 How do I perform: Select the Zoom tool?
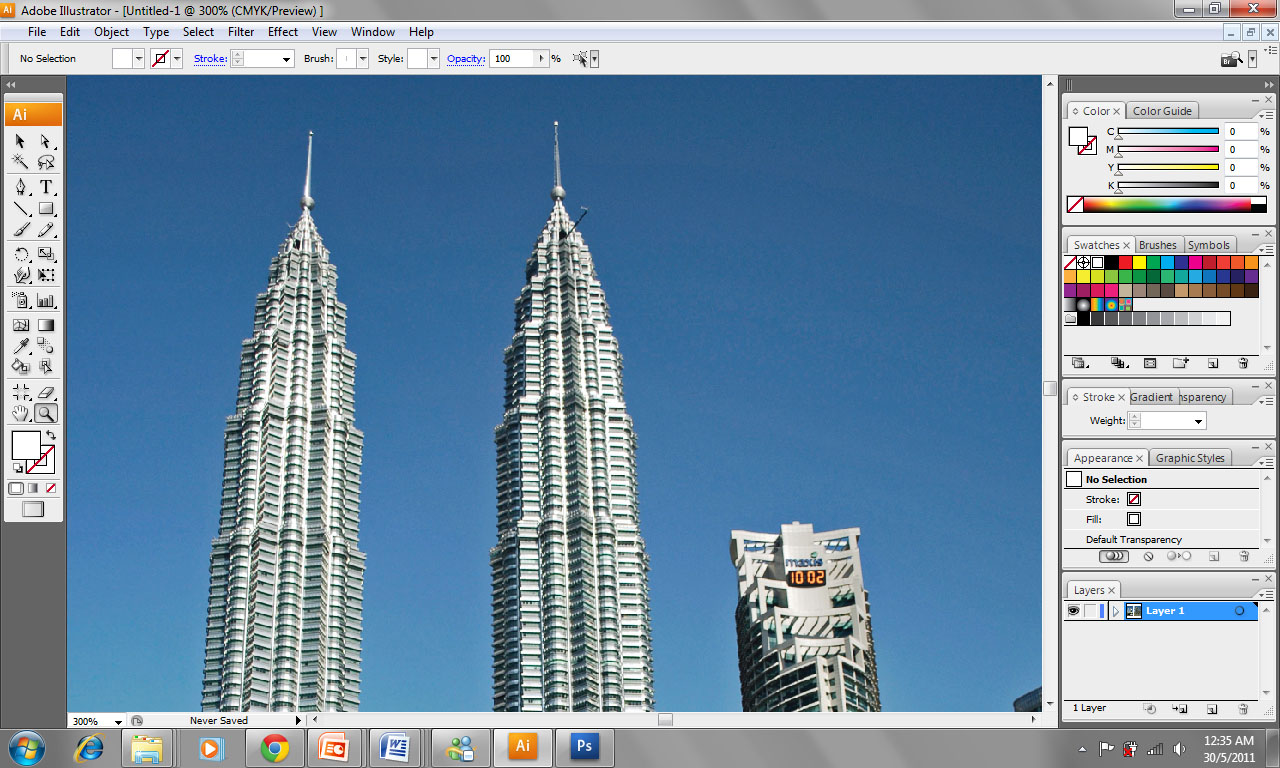(x=45, y=413)
